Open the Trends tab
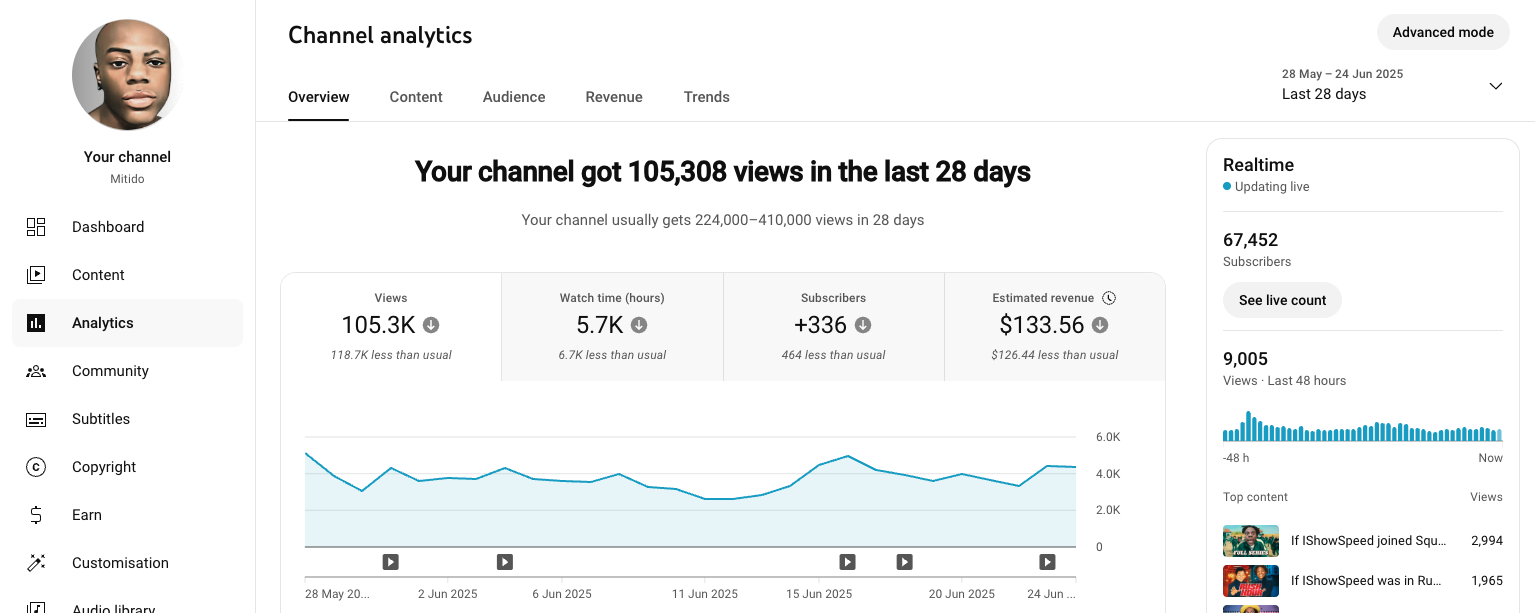The image size is (1535, 613). [706, 97]
